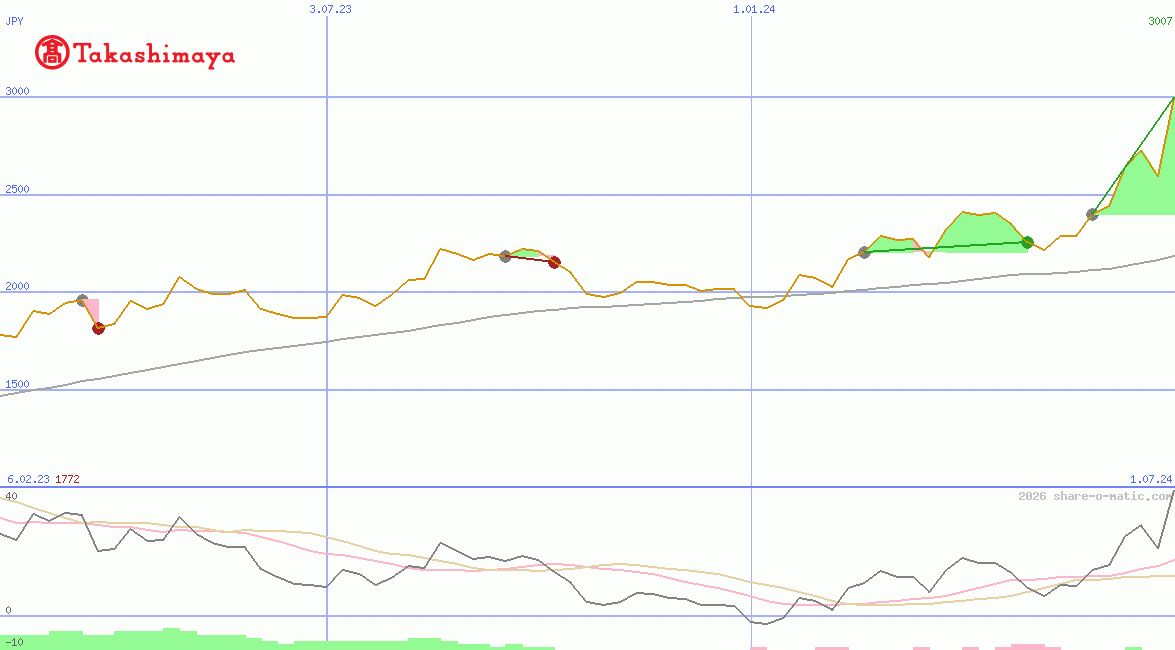Click the first red loss marker near 1800
The width and height of the screenshot is (1175, 650).
click(x=98, y=328)
